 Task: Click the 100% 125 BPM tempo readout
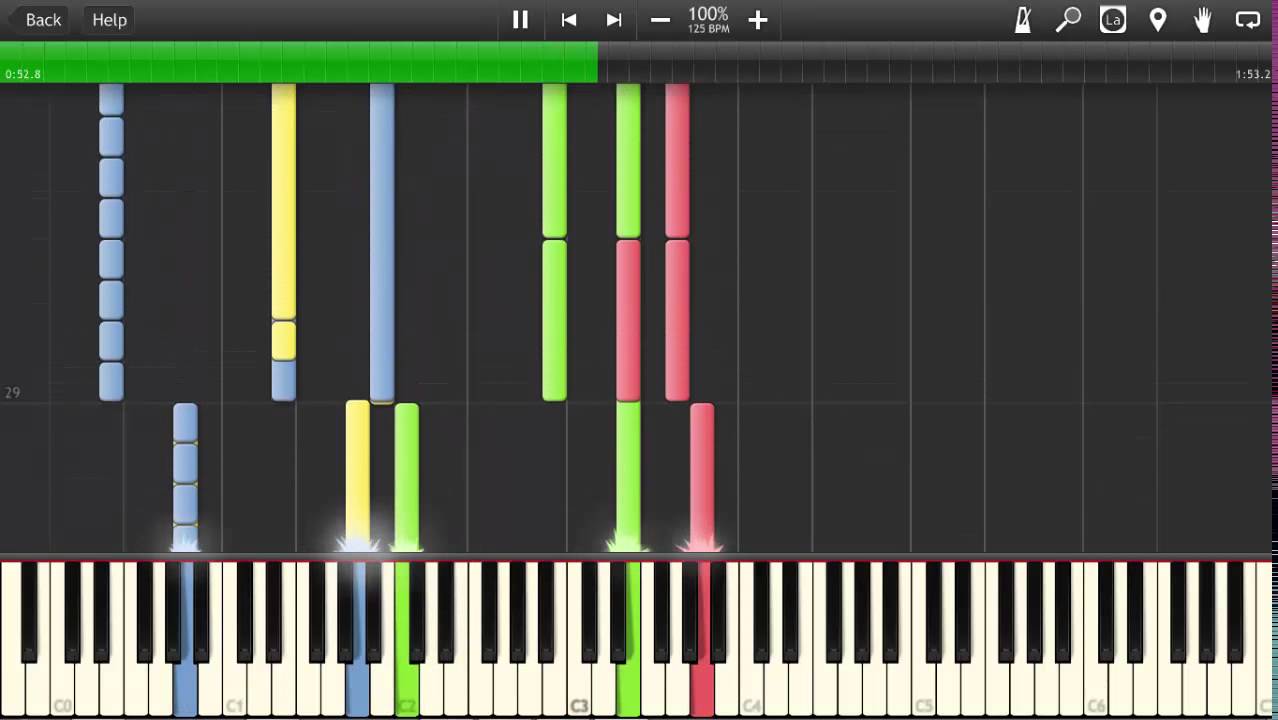click(708, 20)
